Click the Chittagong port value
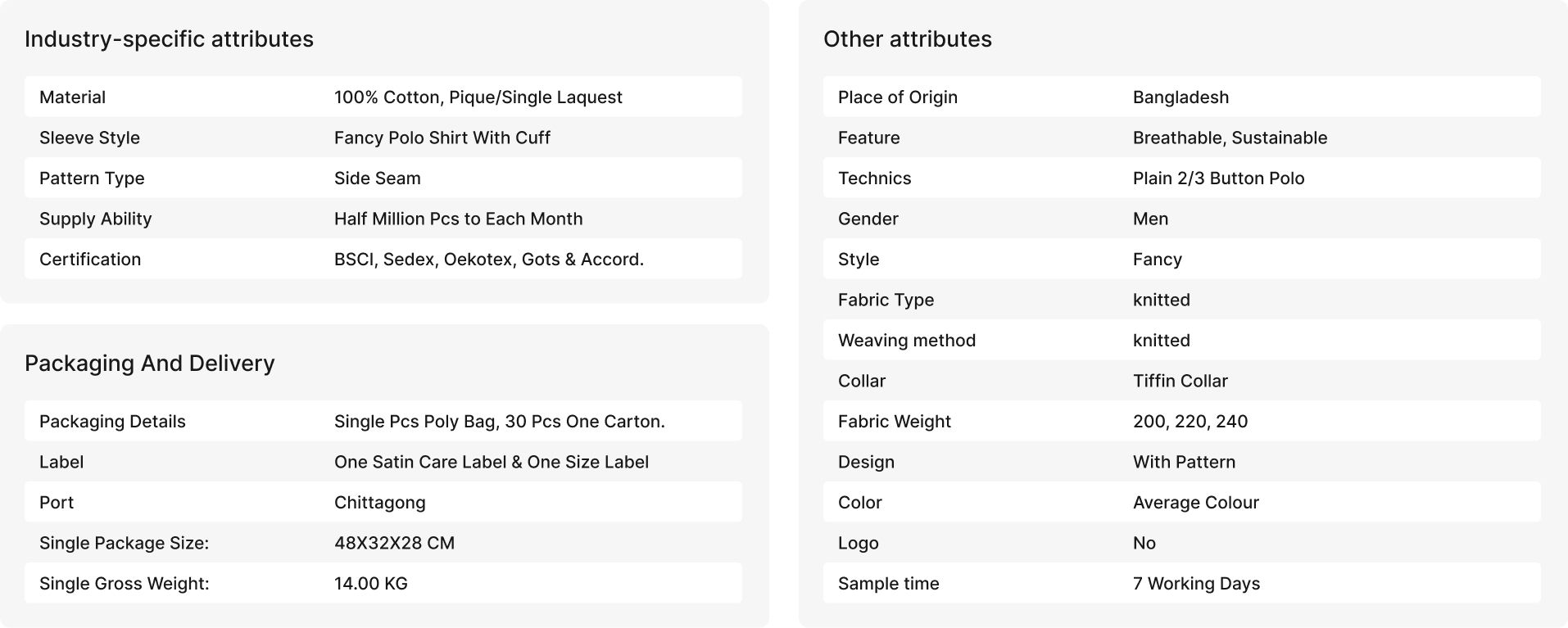 pos(380,503)
